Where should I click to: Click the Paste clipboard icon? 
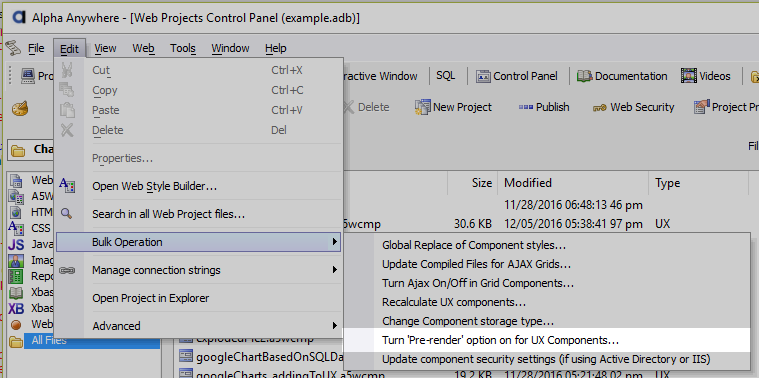[x=67, y=110]
